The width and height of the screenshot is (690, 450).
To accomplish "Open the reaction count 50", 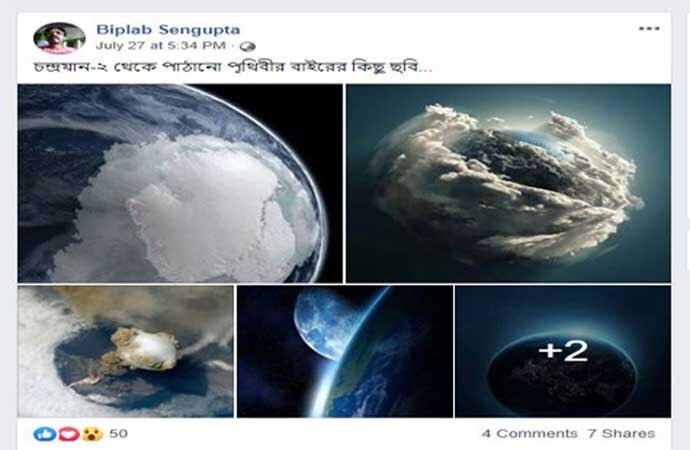I will (118, 433).
